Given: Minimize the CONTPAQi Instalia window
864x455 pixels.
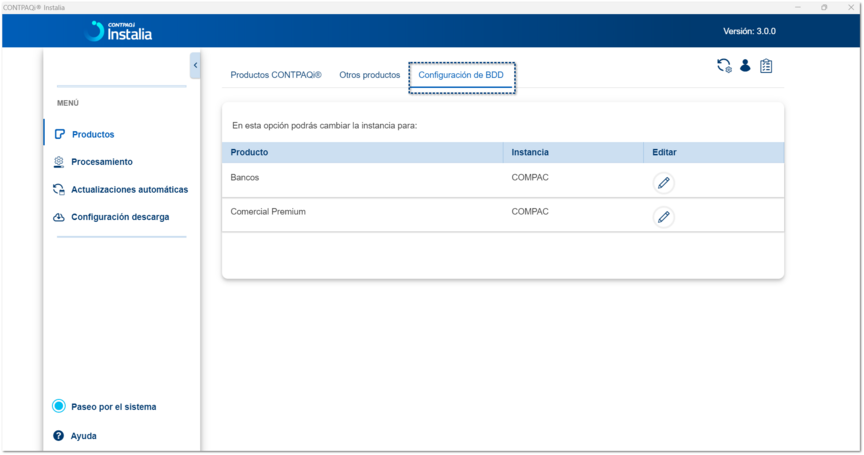Looking at the screenshot, I should [798, 7].
